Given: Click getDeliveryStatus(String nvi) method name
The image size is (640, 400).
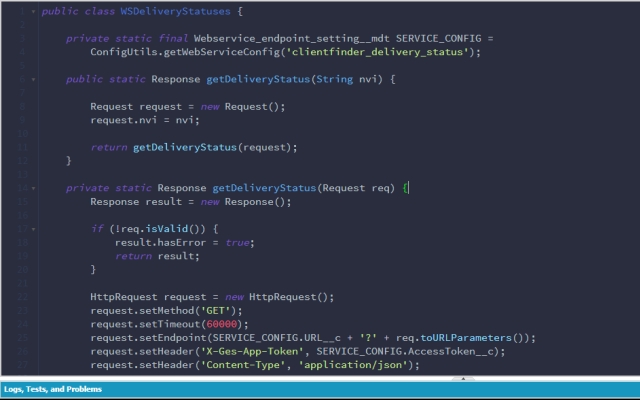Looking at the screenshot, I should (x=258, y=80).
